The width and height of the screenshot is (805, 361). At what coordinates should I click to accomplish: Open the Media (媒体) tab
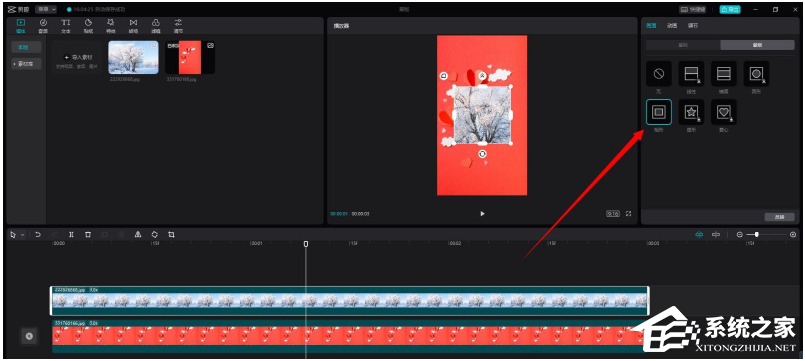(21, 26)
